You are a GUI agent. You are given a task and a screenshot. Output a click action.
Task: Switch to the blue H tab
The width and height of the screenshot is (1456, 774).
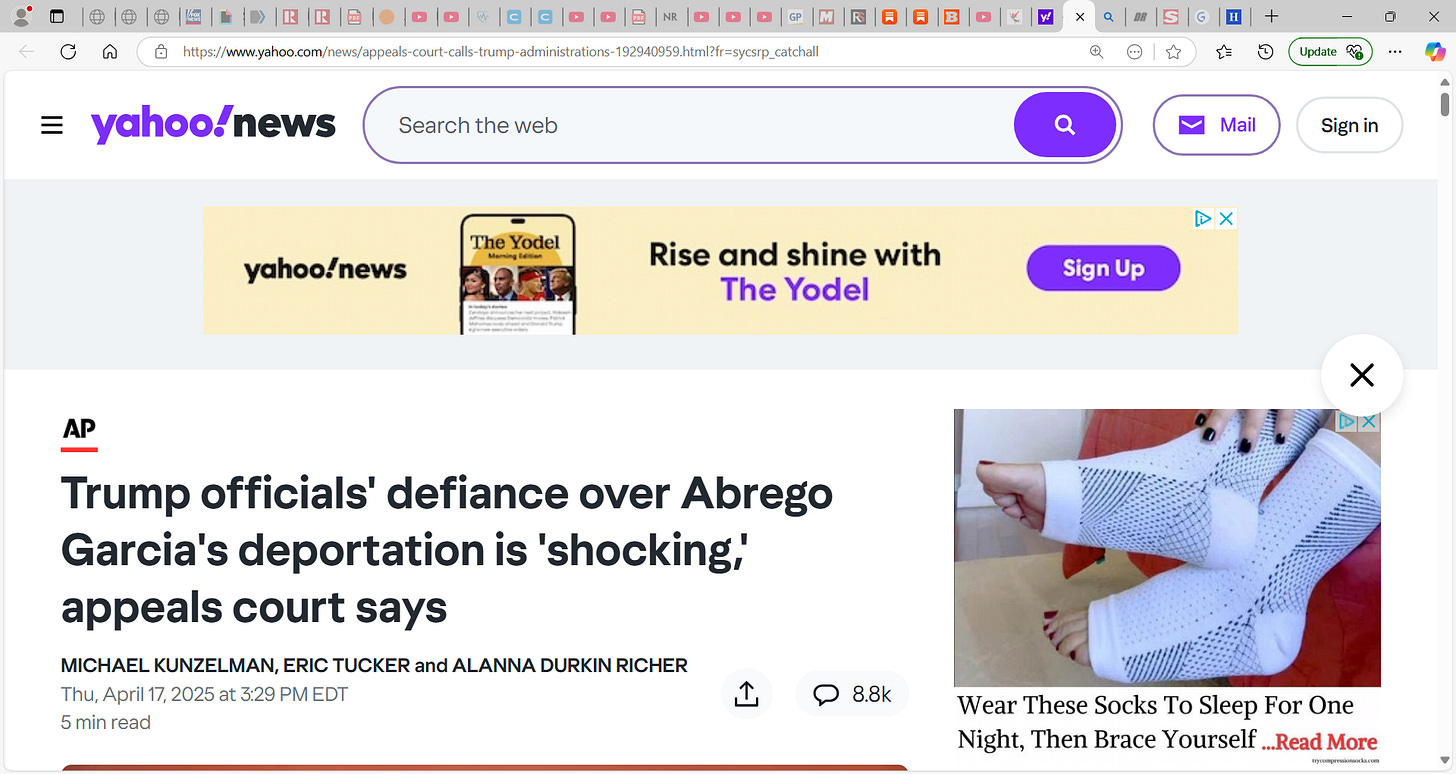1232,17
